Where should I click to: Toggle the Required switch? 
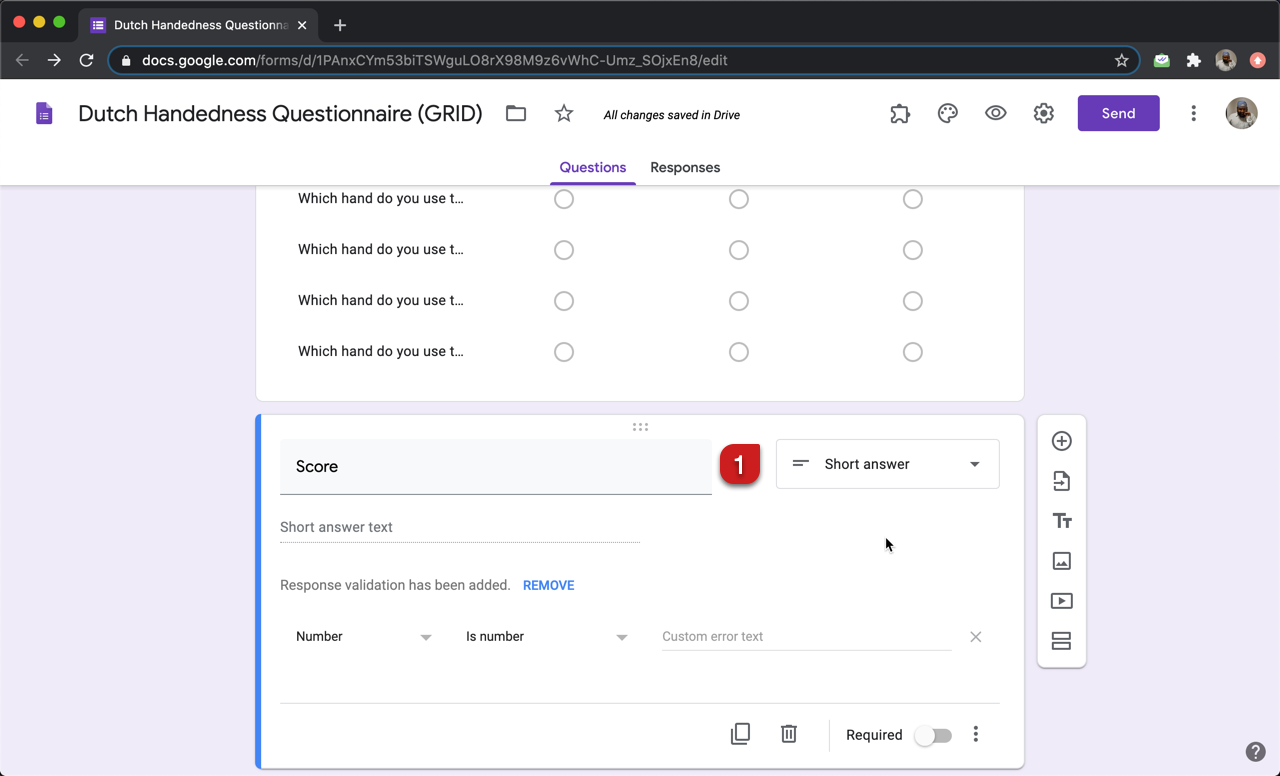coord(933,735)
